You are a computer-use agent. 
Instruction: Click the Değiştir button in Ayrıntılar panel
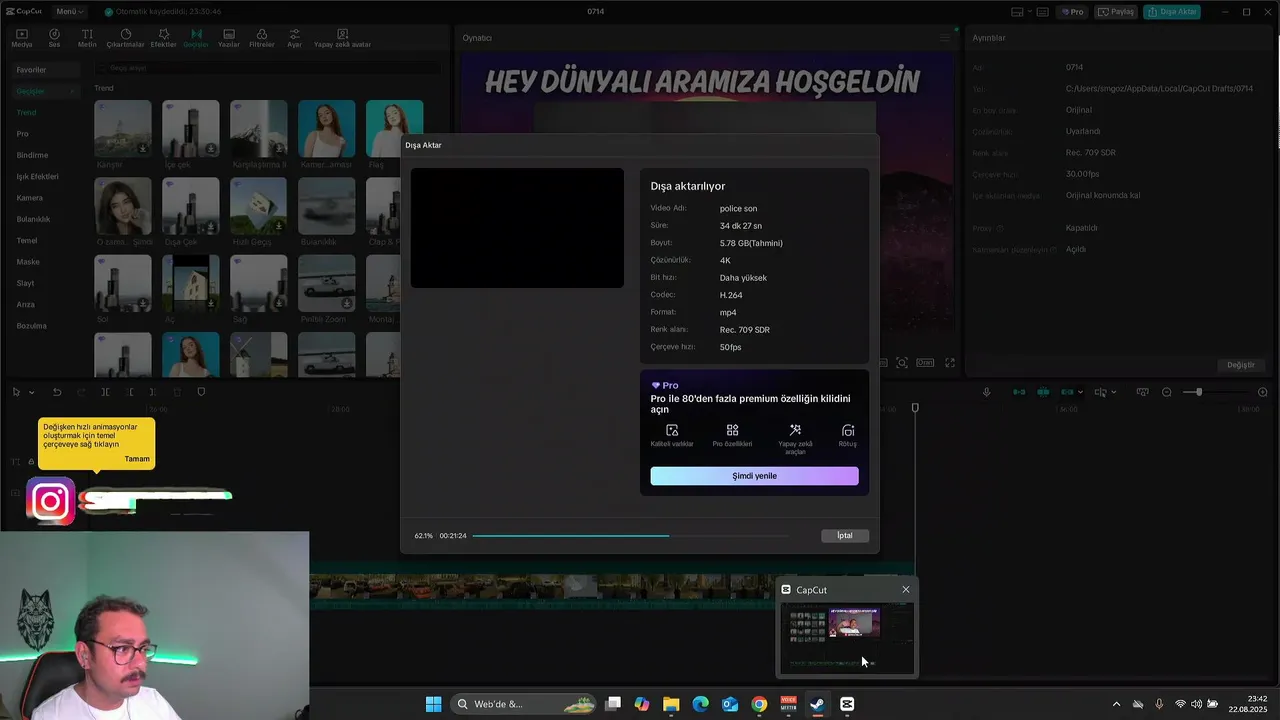tap(1241, 365)
